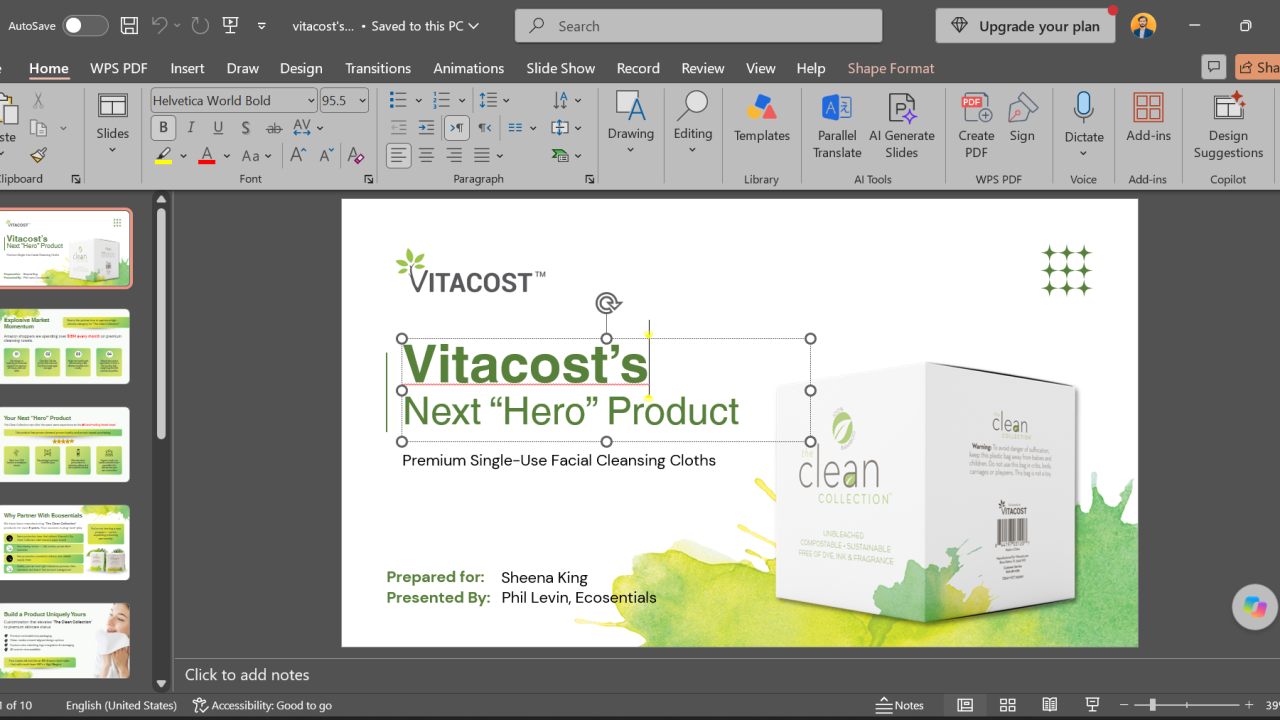Decrease the indent level

coord(398,128)
